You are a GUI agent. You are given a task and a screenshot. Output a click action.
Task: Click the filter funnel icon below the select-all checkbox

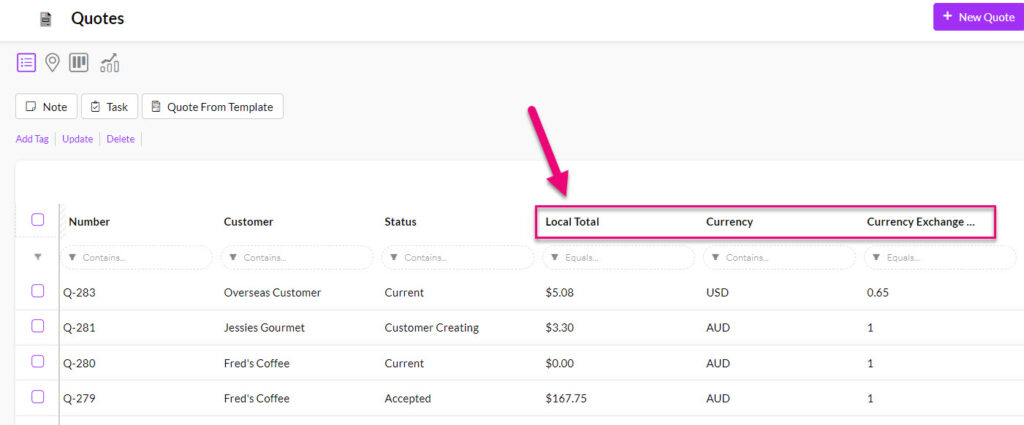pos(38,257)
